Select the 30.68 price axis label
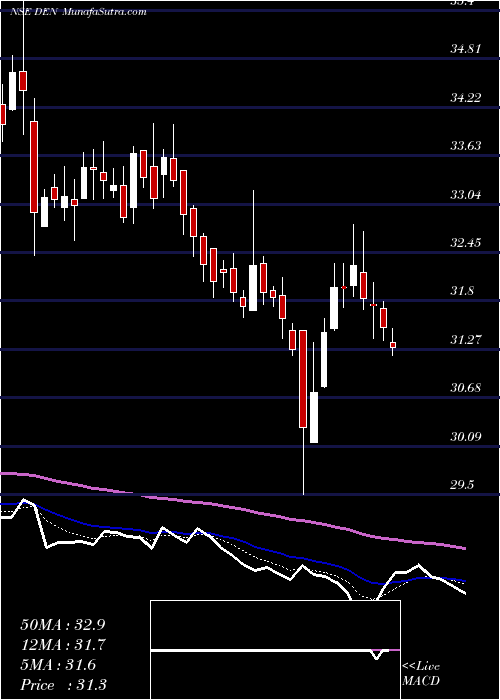500x700 pixels. (x=466, y=388)
